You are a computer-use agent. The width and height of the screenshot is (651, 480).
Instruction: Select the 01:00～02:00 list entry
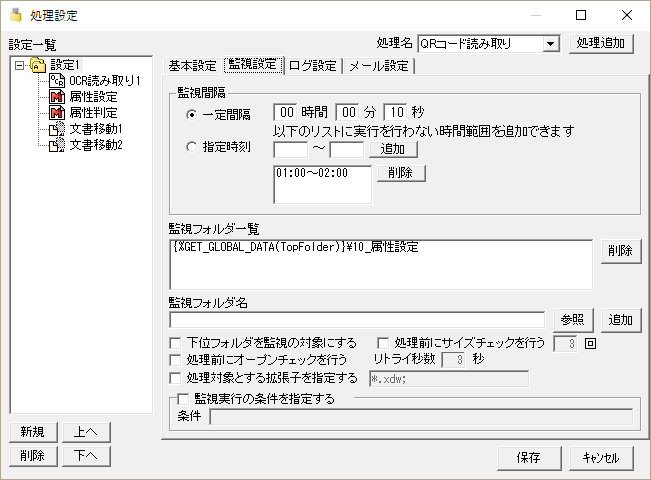pyautogui.click(x=312, y=173)
